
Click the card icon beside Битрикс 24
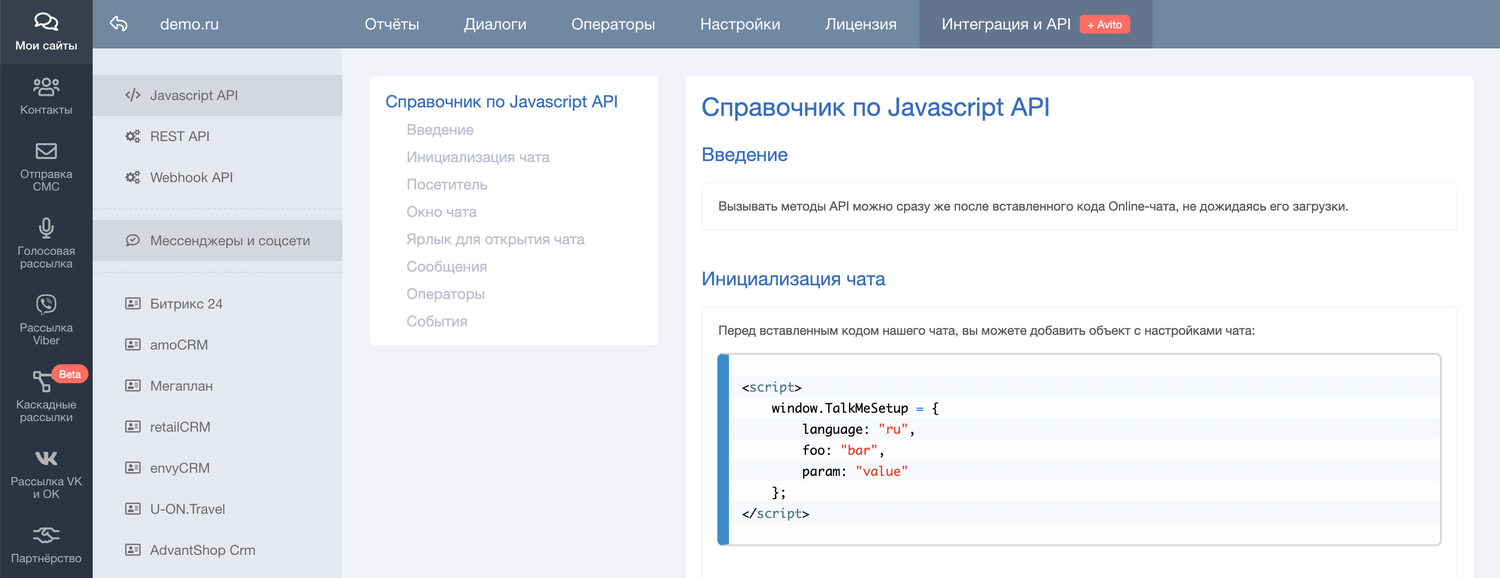coord(132,303)
